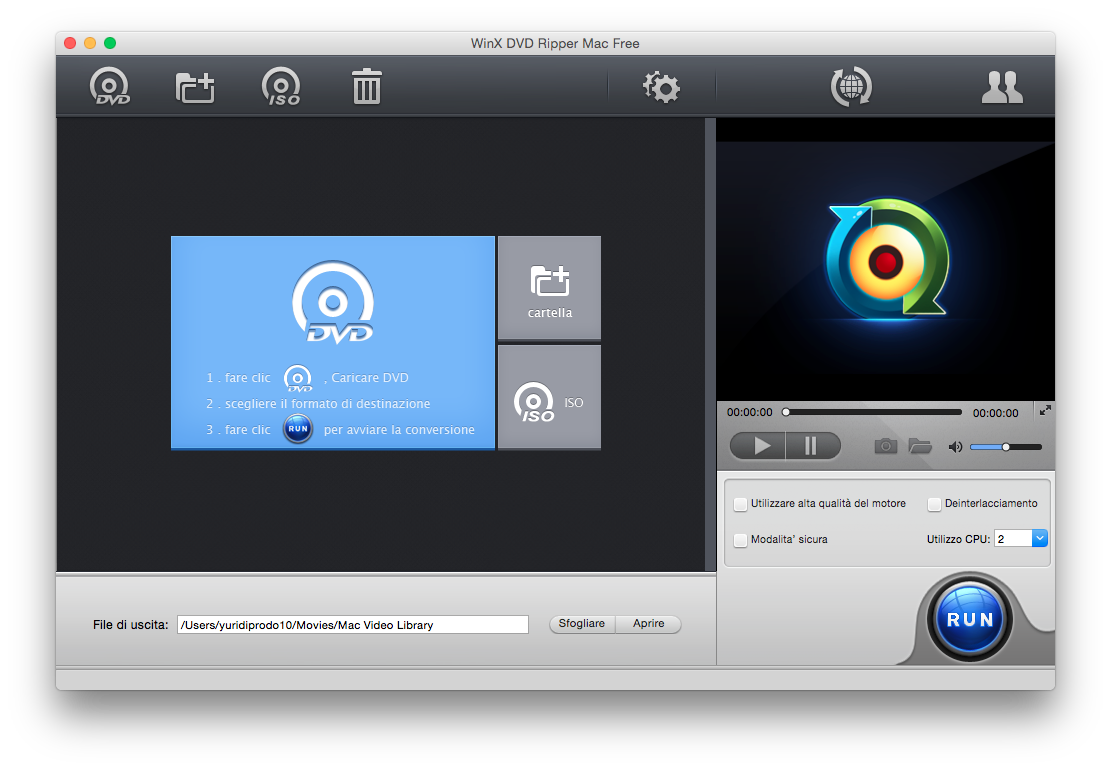Click the trash can delete icon

click(x=367, y=87)
